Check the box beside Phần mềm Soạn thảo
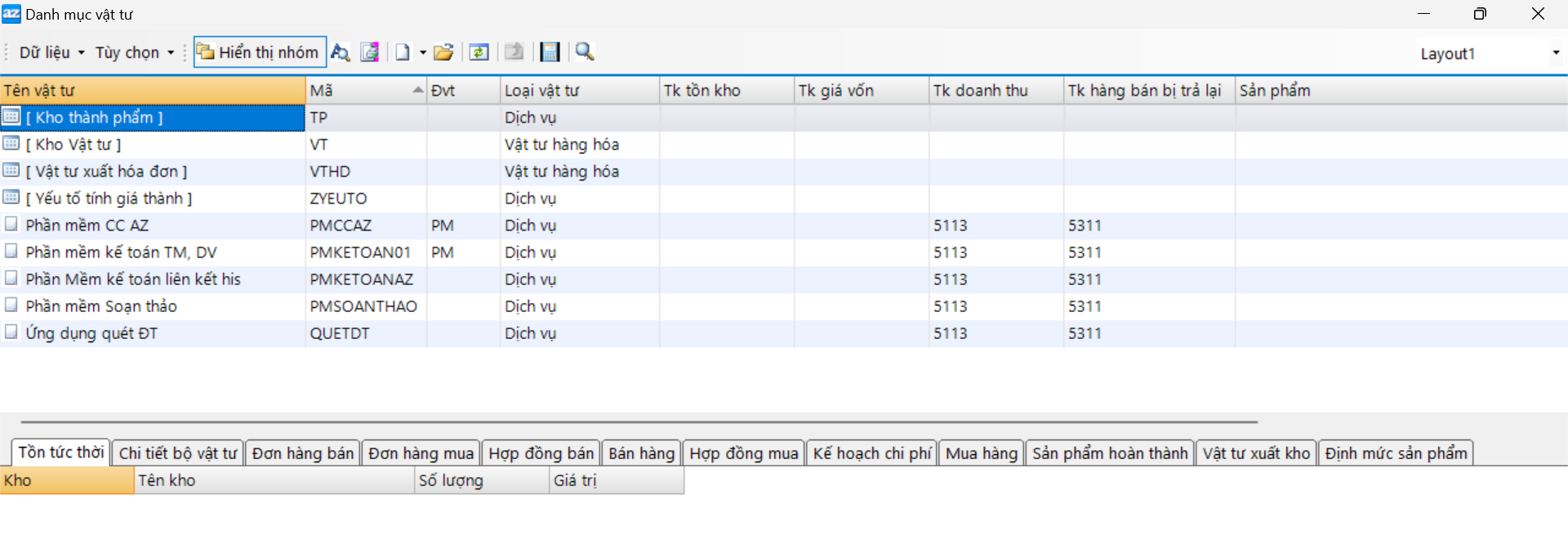The height and width of the screenshot is (540, 1568). 11,305
